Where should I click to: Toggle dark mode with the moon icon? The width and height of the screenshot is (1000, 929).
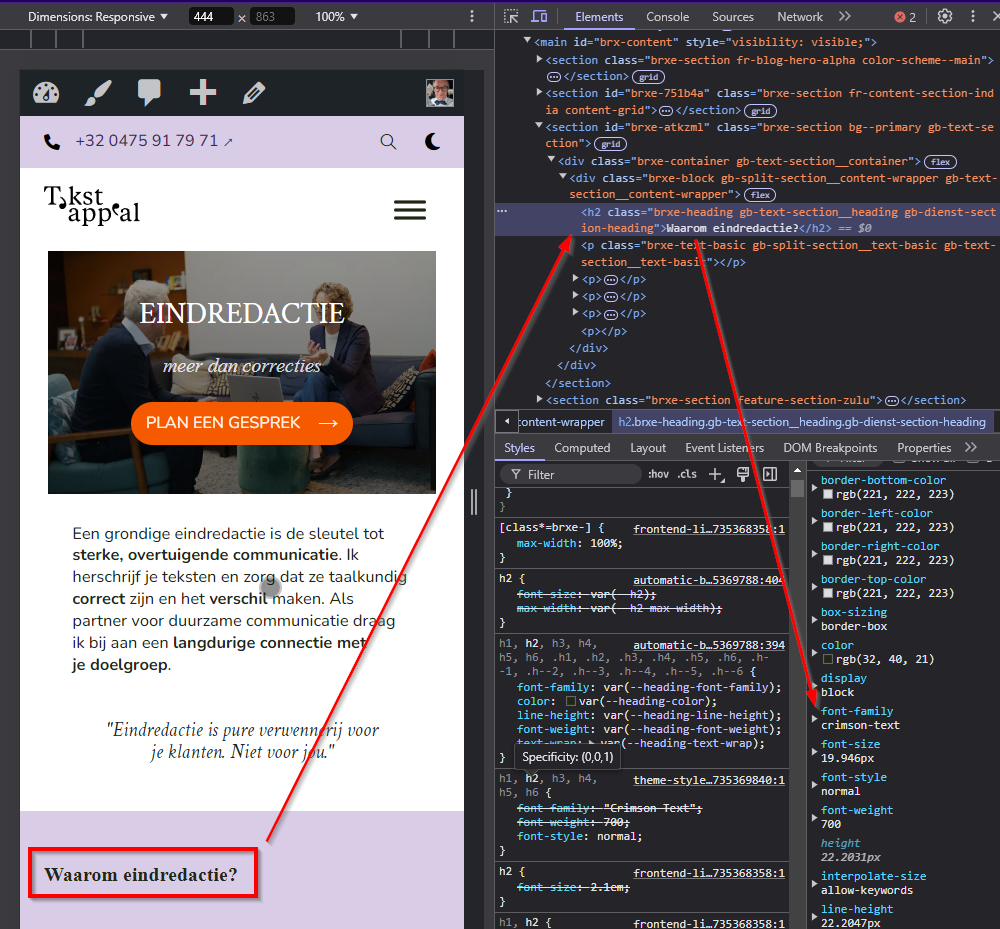(433, 142)
